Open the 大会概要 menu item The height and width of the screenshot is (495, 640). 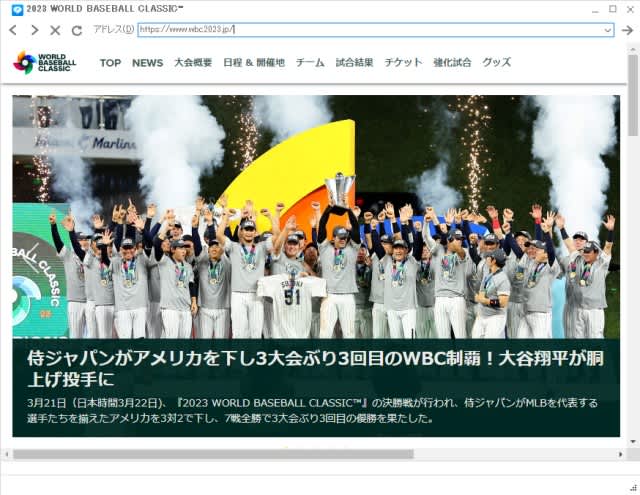193,62
